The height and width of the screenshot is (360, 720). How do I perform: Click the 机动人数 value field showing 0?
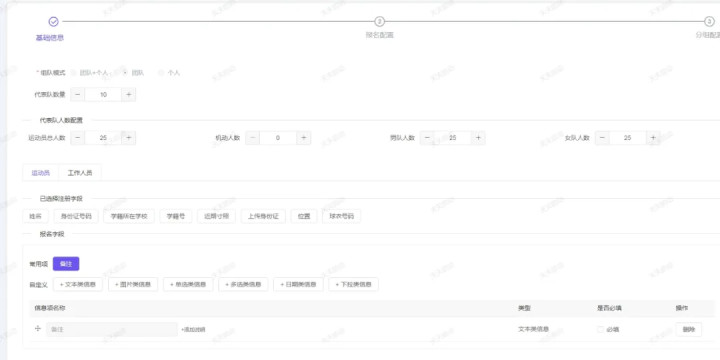278,138
